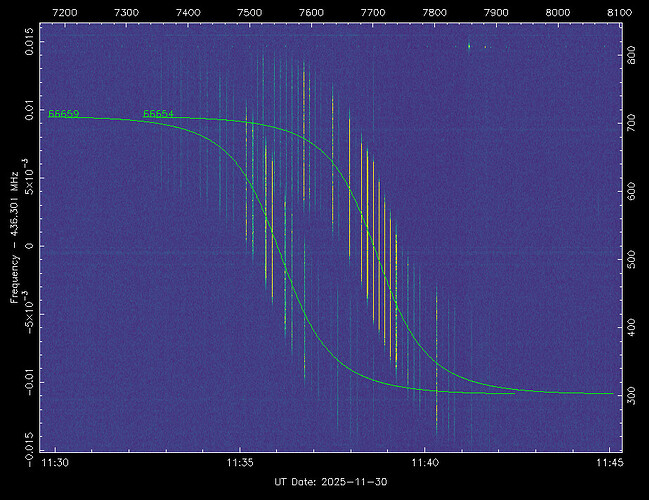Click the 800 right axis tick label
The height and width of the screenshot is (500, 649).
pos(631,60)
